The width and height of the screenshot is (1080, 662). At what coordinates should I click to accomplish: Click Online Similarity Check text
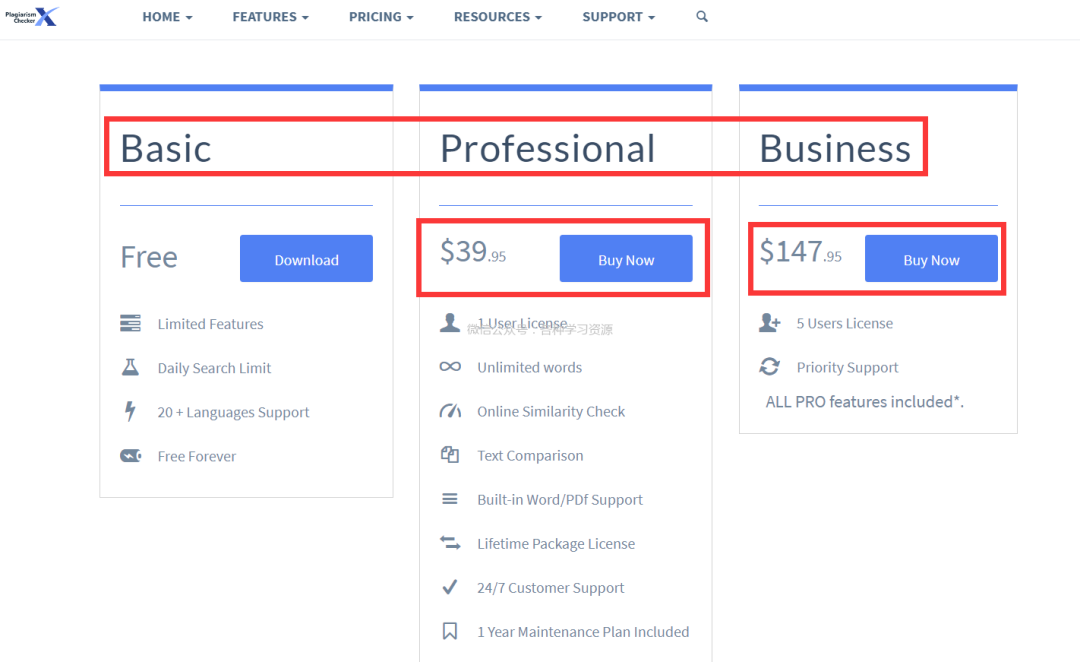click(551, 411)
